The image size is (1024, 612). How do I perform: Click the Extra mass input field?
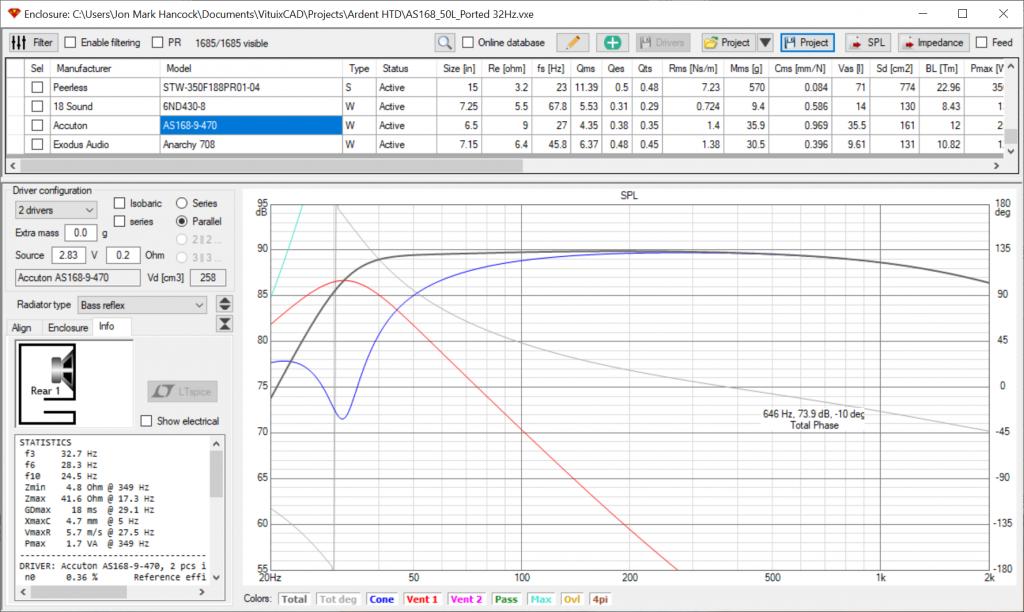click(x=80, y=233)
